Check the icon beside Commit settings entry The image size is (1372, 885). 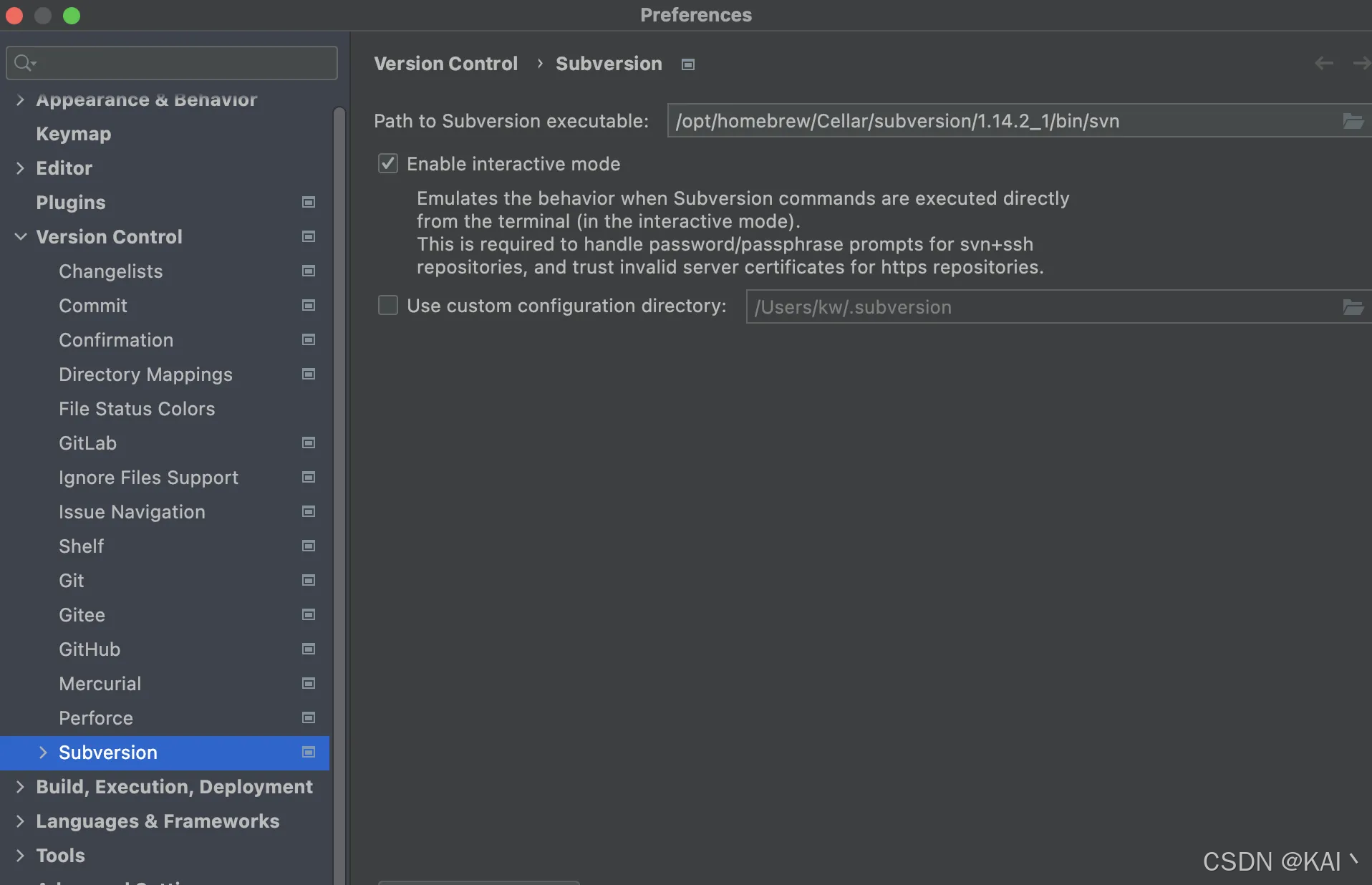tap(308, 306)
